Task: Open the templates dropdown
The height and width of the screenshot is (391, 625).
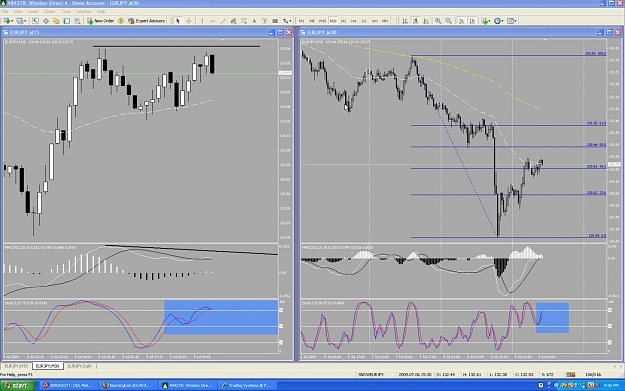Action: pos(511,21)
